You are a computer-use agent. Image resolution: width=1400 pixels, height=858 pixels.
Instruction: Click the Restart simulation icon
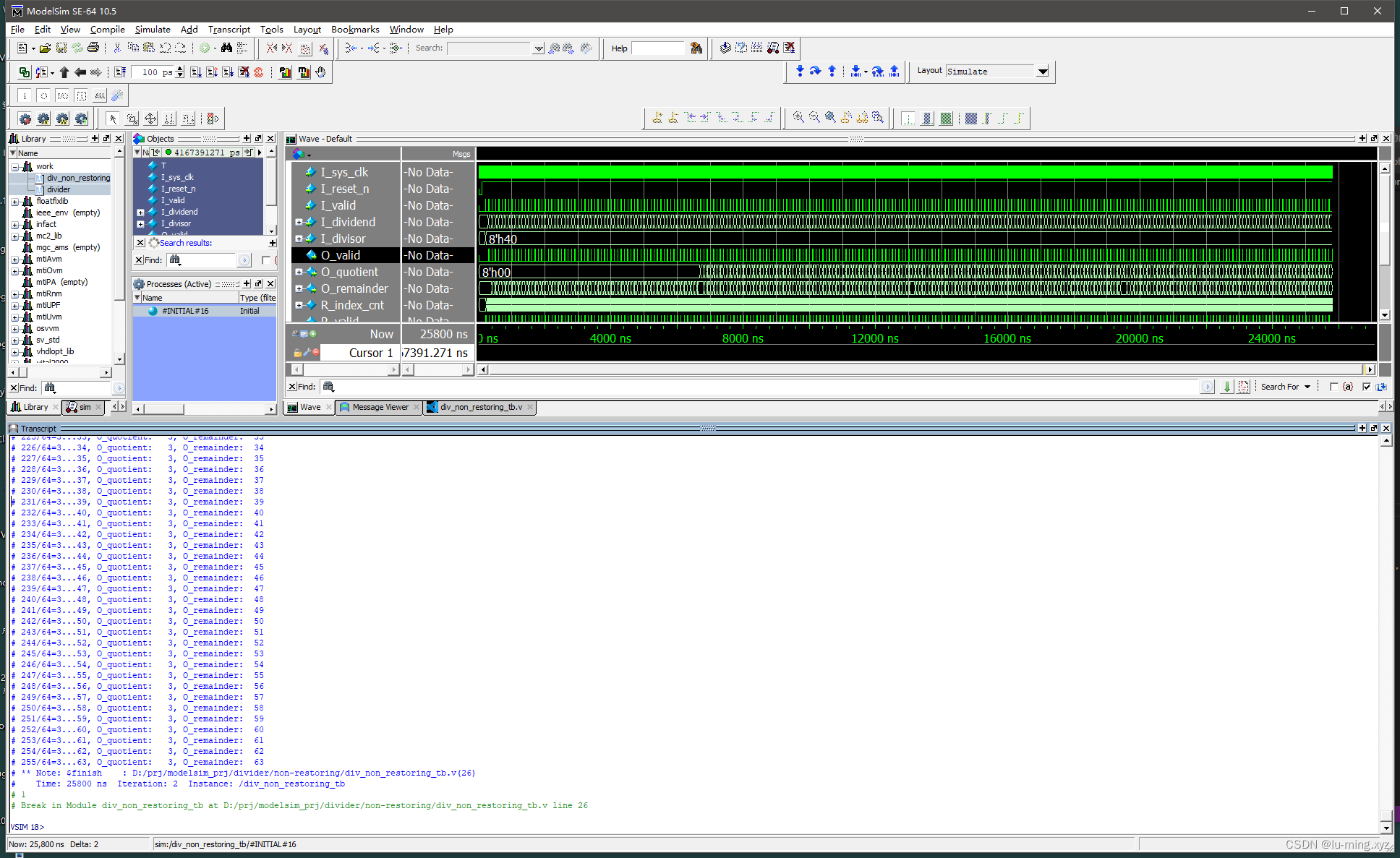click(x=120, y=72)
